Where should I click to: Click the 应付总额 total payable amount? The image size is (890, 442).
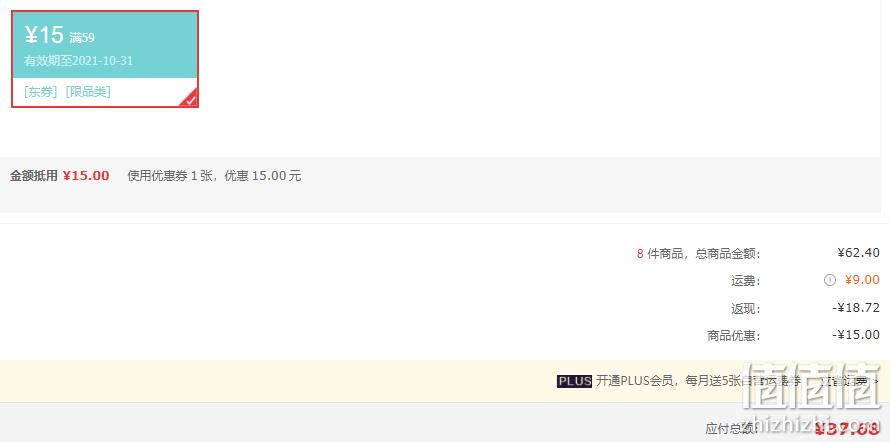click(x=846, y=429)
